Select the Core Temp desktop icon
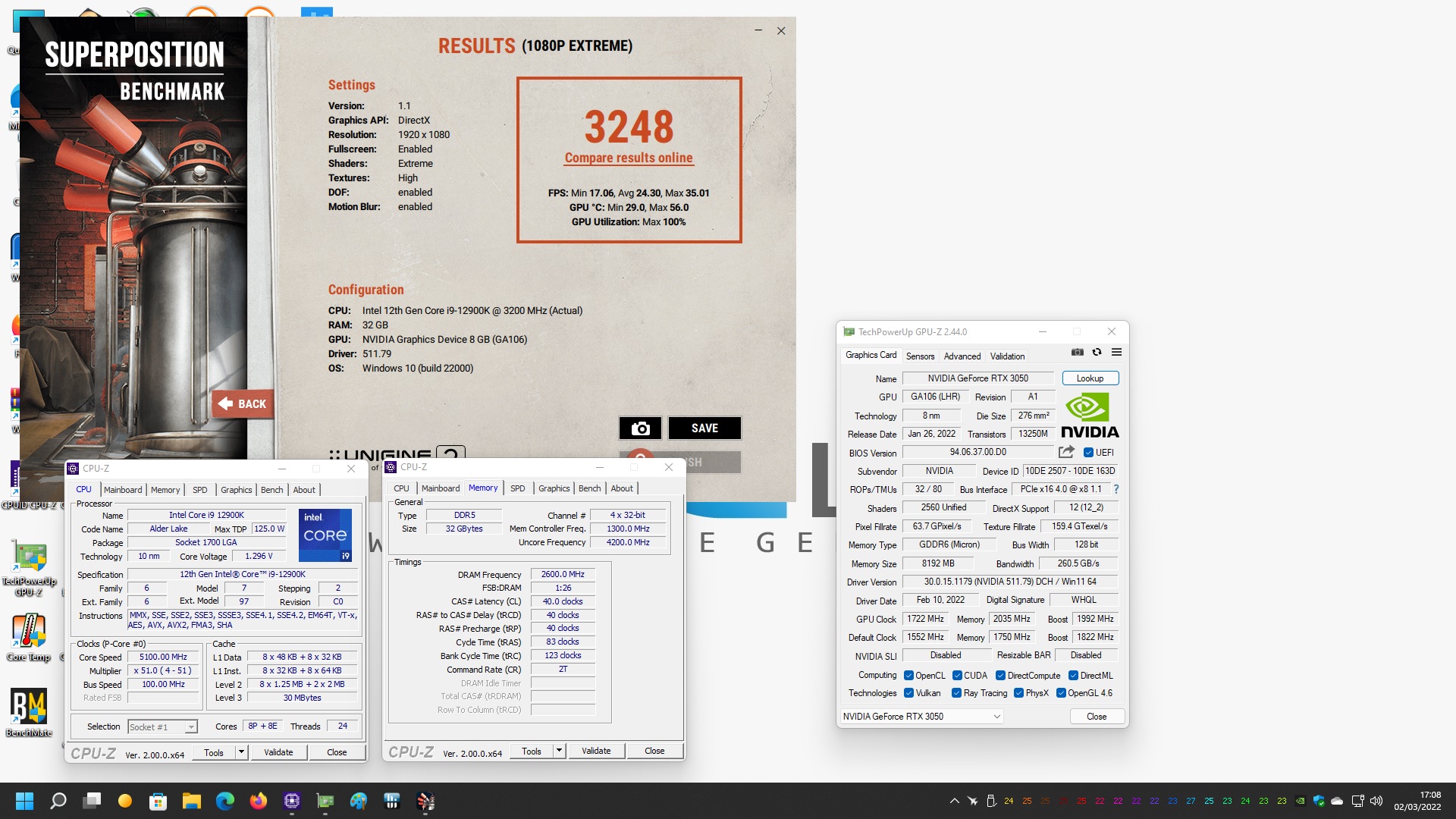Screen dimensions: 1456x819 point(29,637)
